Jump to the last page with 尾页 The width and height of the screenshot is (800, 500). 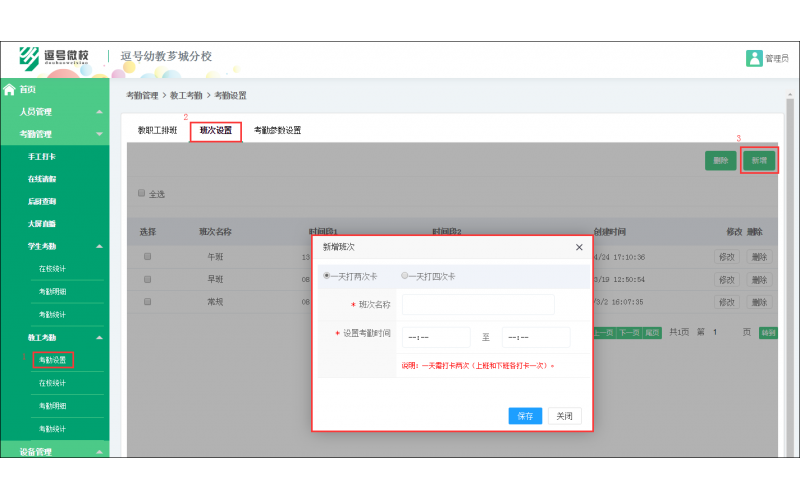(x=652, y=333)
